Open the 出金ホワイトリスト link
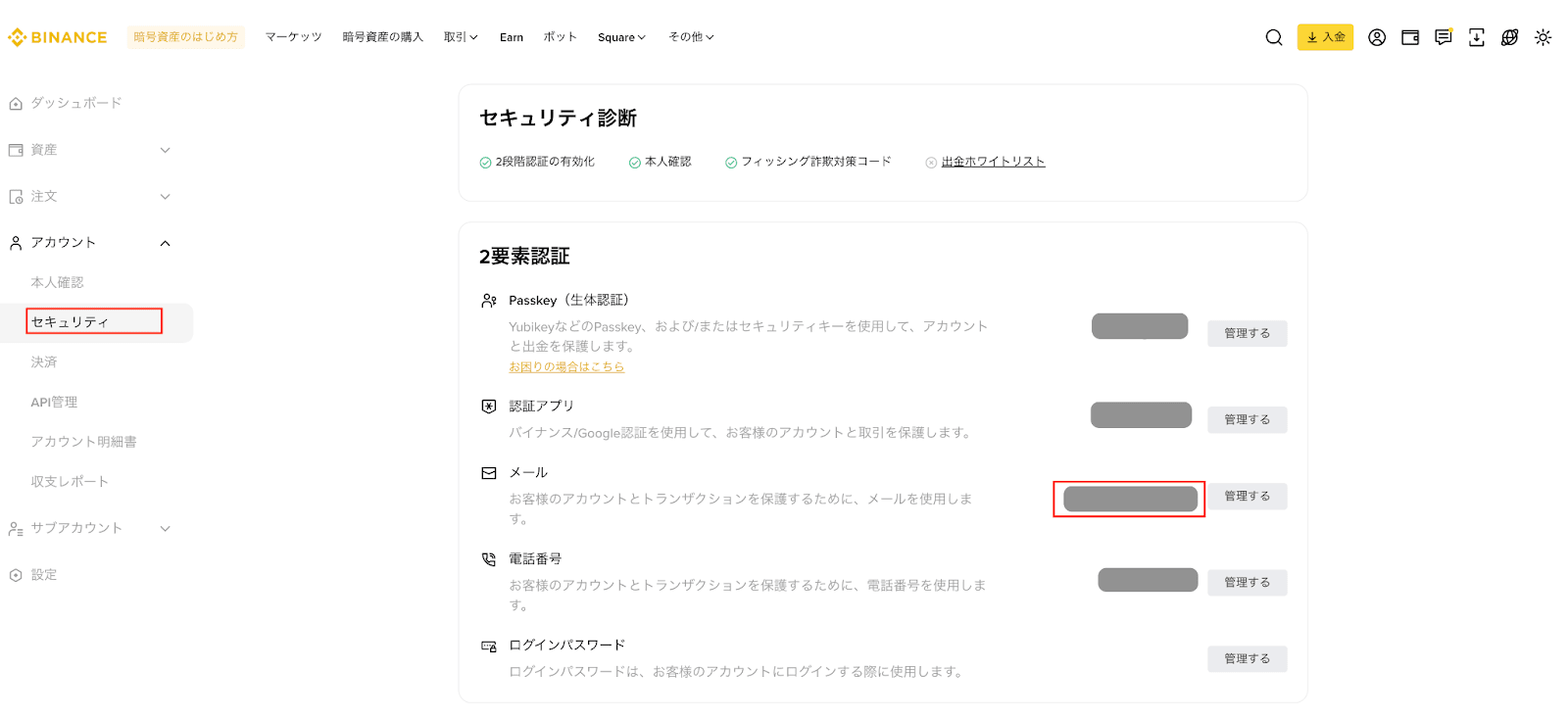The image size is (1568, 719). [x=994, y=162]
